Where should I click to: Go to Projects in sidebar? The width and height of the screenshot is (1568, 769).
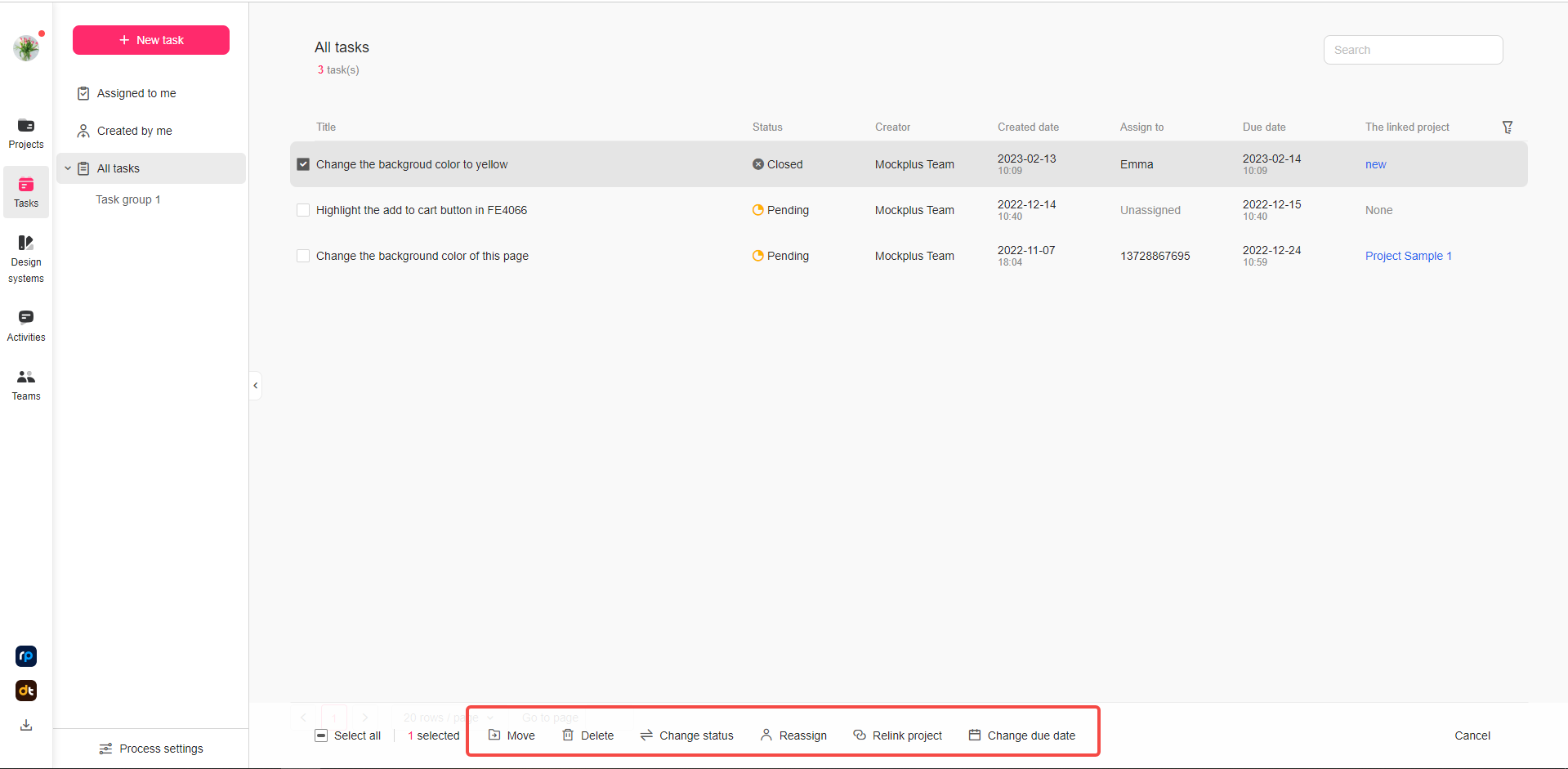(26, 134)
